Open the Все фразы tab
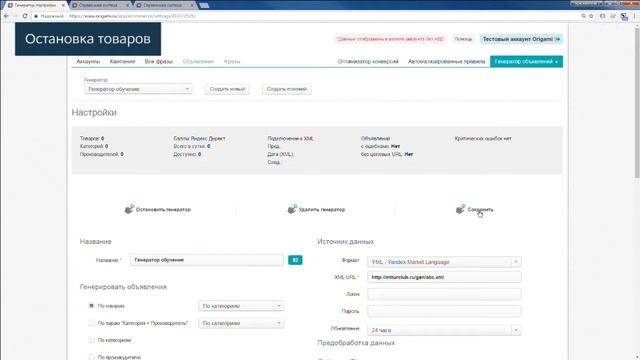 point(158,61)
